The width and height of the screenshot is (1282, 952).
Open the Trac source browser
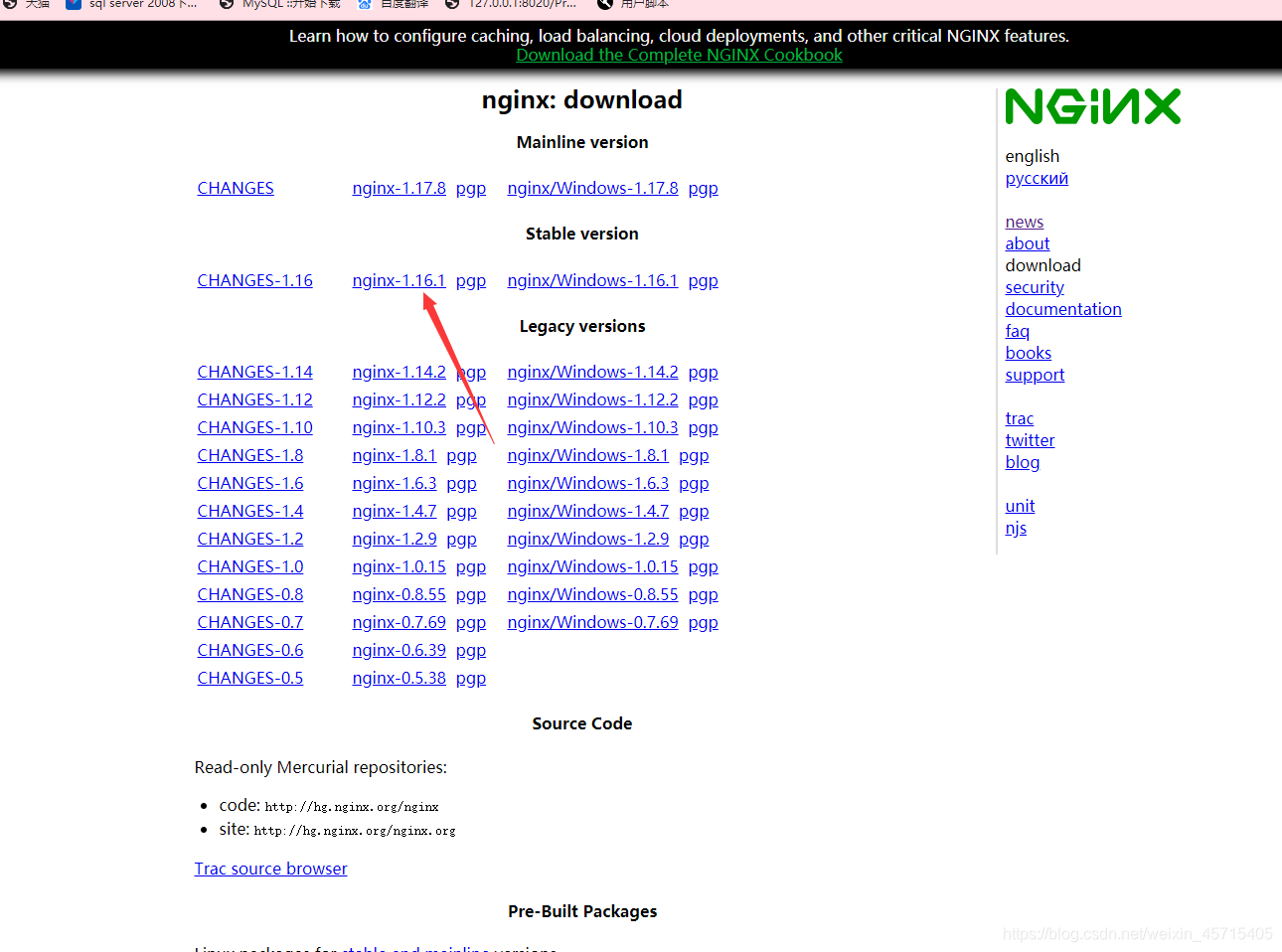pos(270,869)
